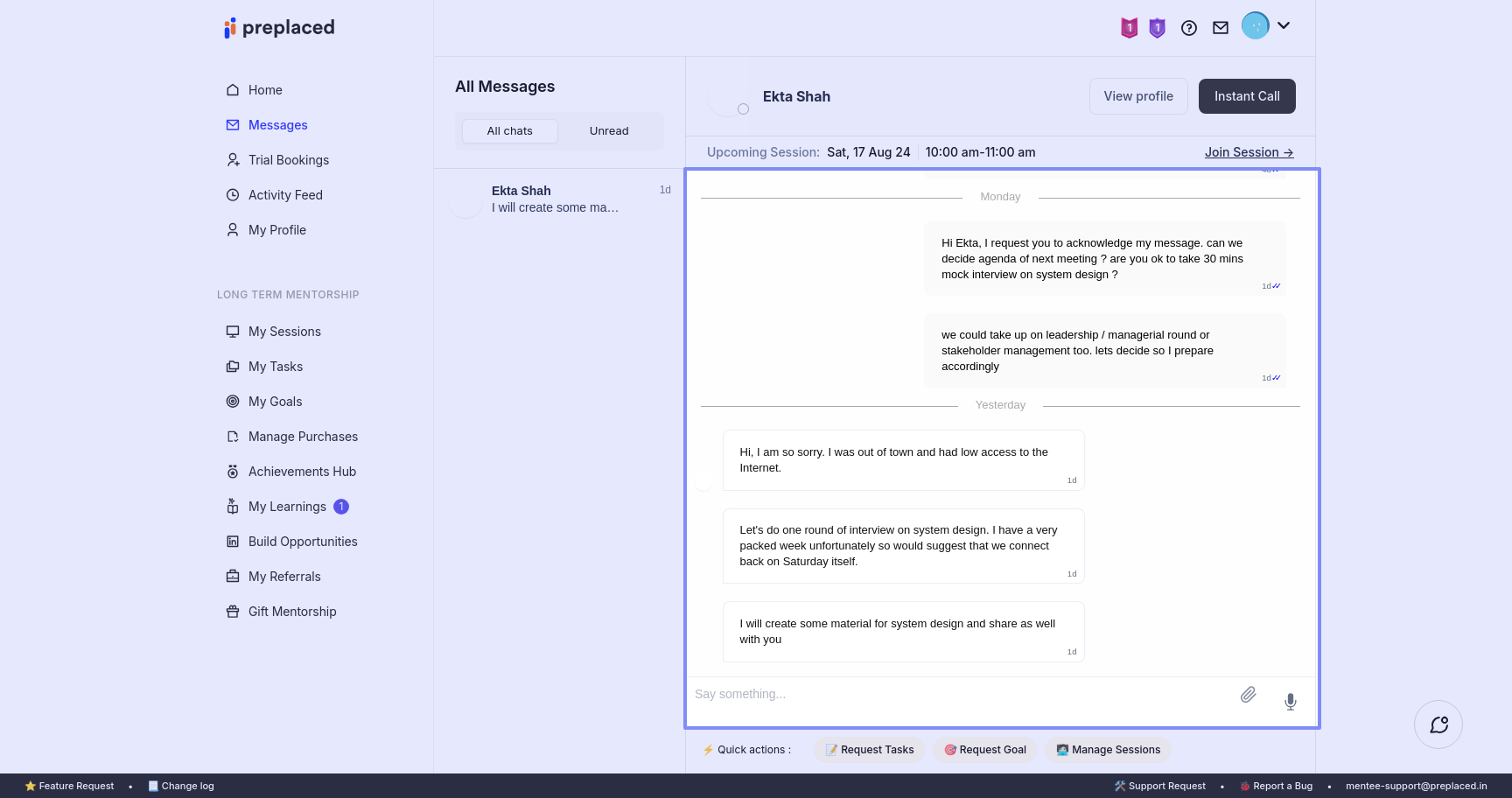This screenshot has width=1512, height=798.
Task: Click the pink badge icon in header
Action: pos(1130,28)
